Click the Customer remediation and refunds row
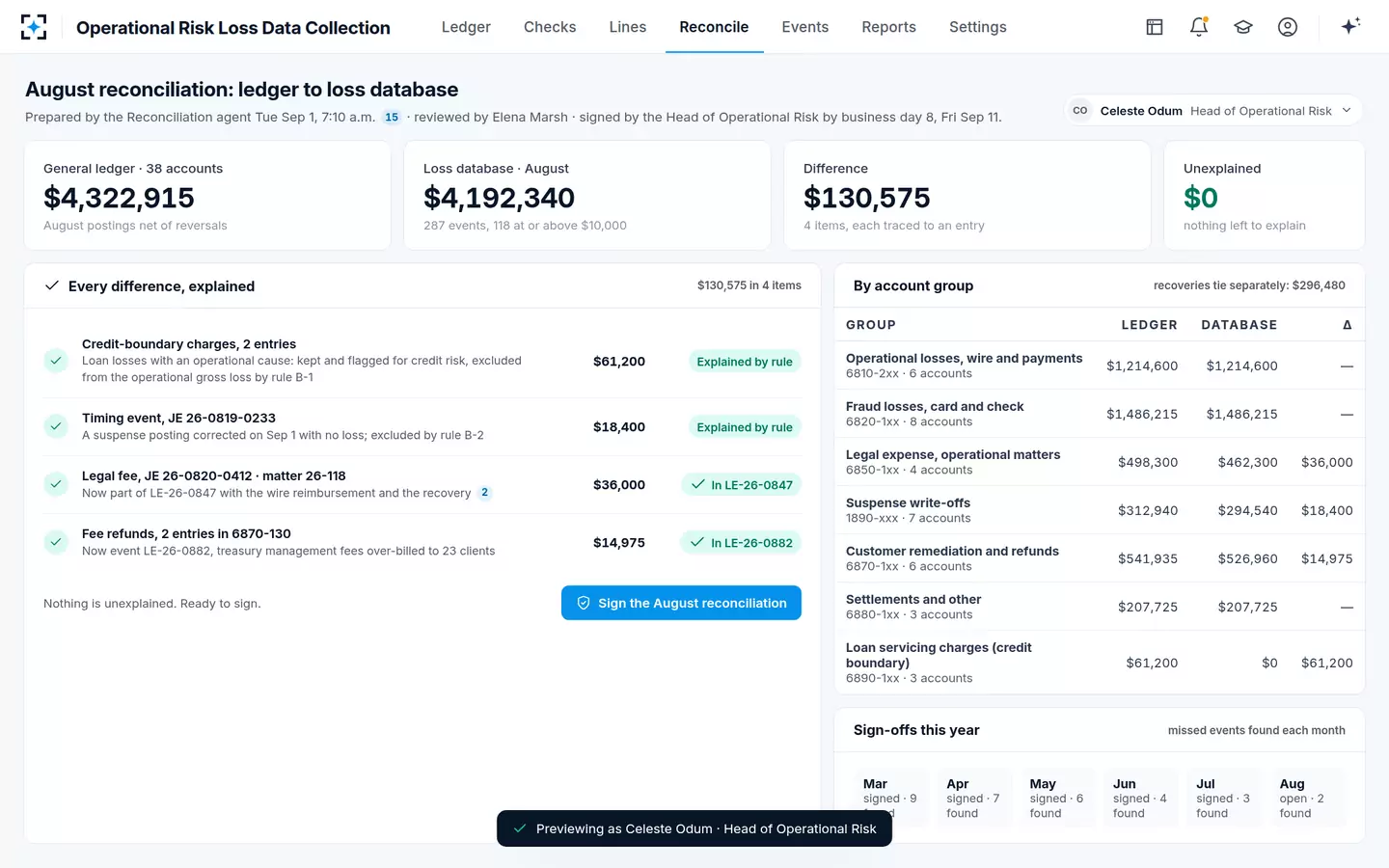Image resolution: width=1389 pixels, height=868 pixels. pos(1100,558)
